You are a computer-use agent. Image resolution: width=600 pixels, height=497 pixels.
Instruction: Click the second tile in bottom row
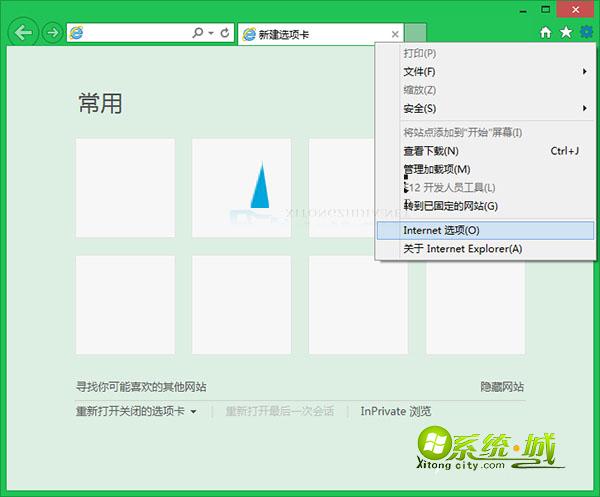click(x=241, y=305)
